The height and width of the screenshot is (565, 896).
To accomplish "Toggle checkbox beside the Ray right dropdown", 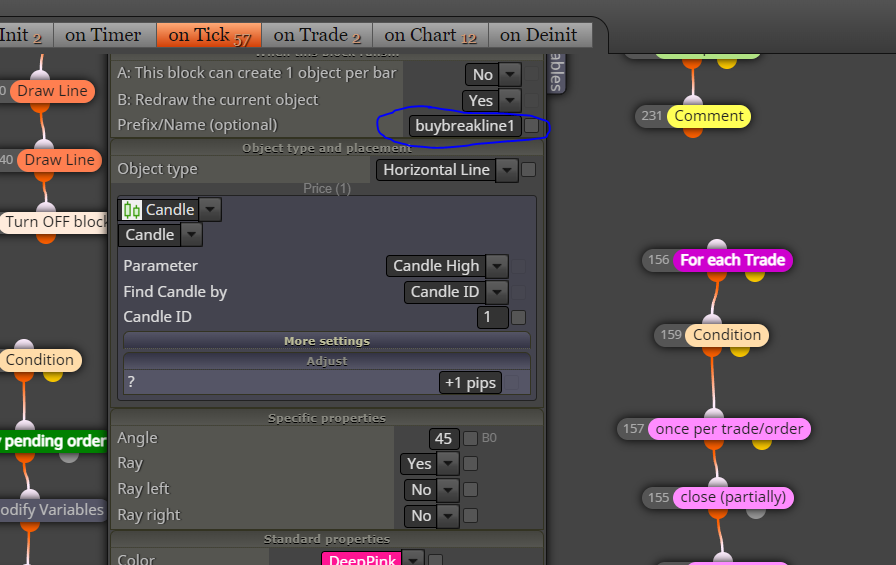I will point(470,516).
